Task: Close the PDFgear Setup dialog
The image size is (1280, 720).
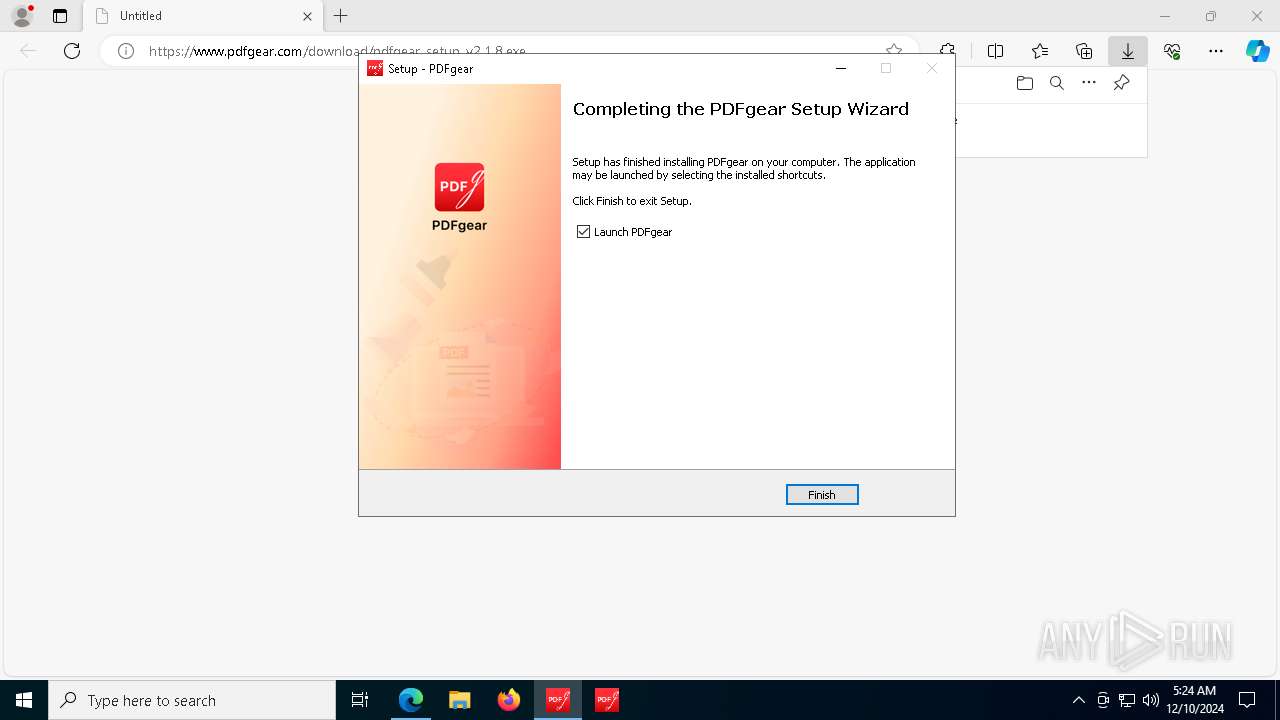Action: click(x=932, y=69)
